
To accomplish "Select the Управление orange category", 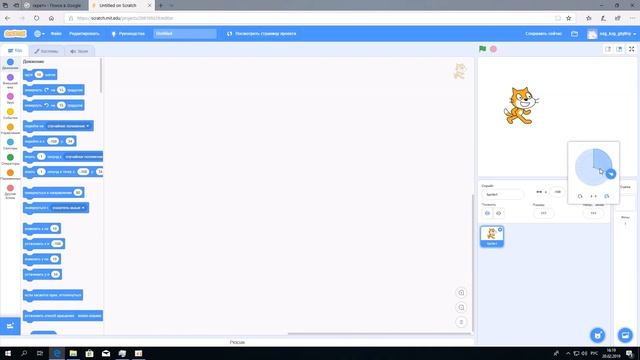I will [10, 129].
